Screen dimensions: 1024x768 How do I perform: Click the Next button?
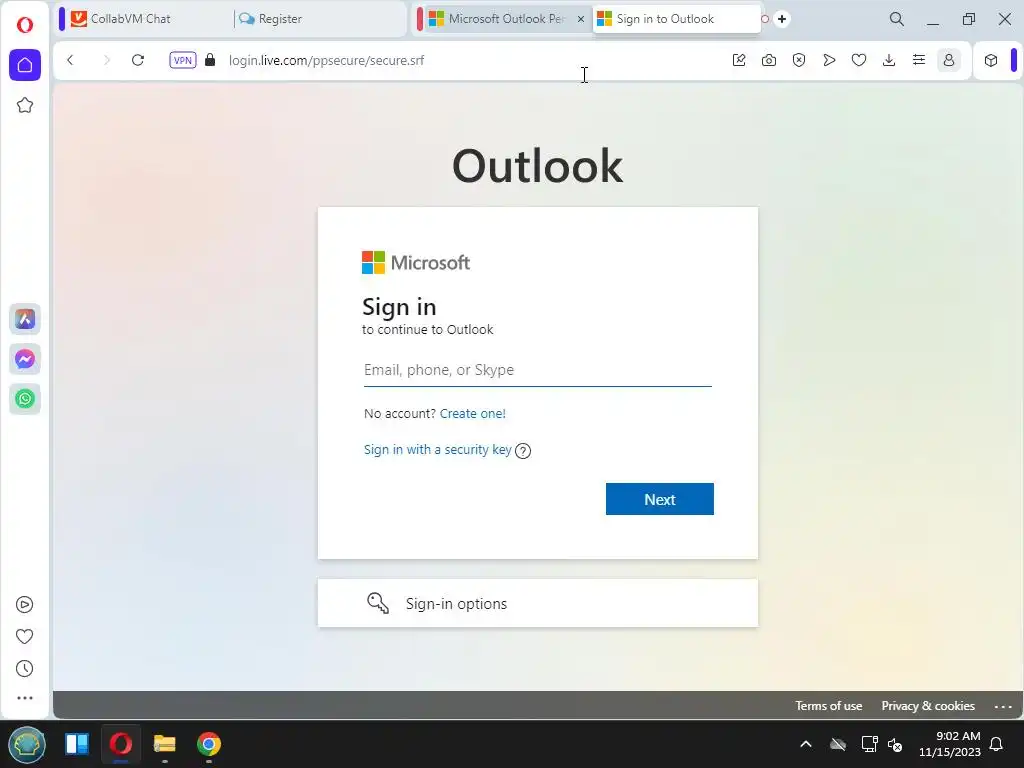click(660, 499)
